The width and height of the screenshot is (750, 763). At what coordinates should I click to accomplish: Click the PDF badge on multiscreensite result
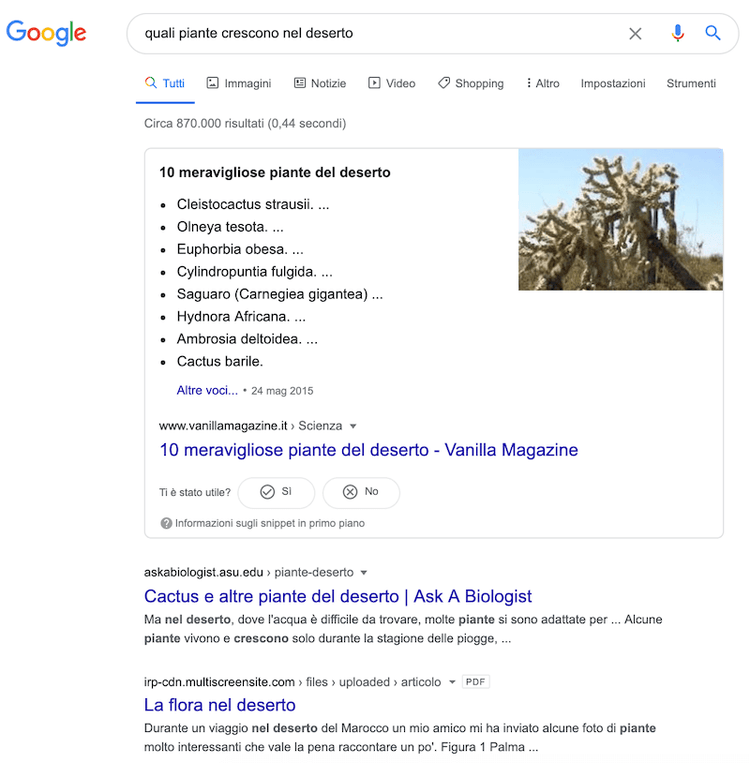pos(476,682)
